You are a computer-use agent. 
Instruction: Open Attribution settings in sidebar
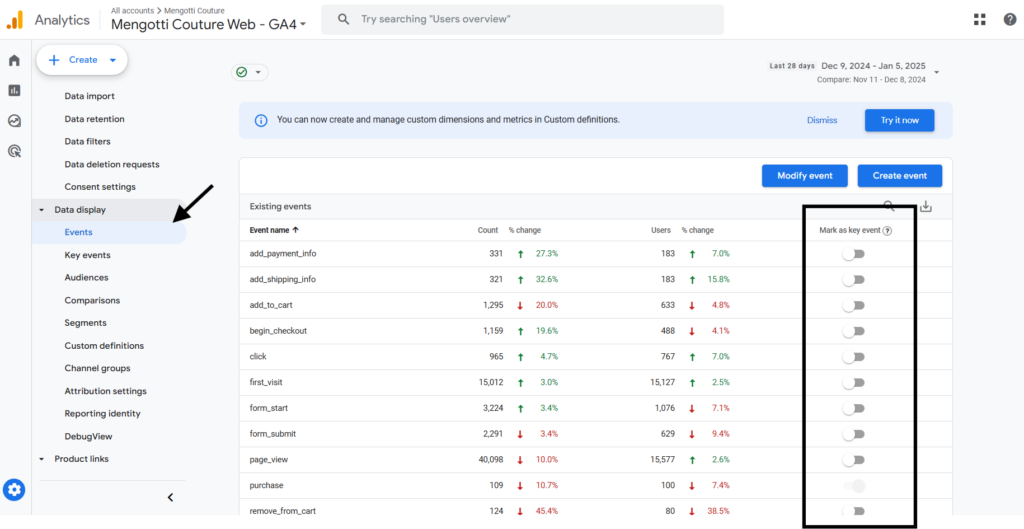105,391
